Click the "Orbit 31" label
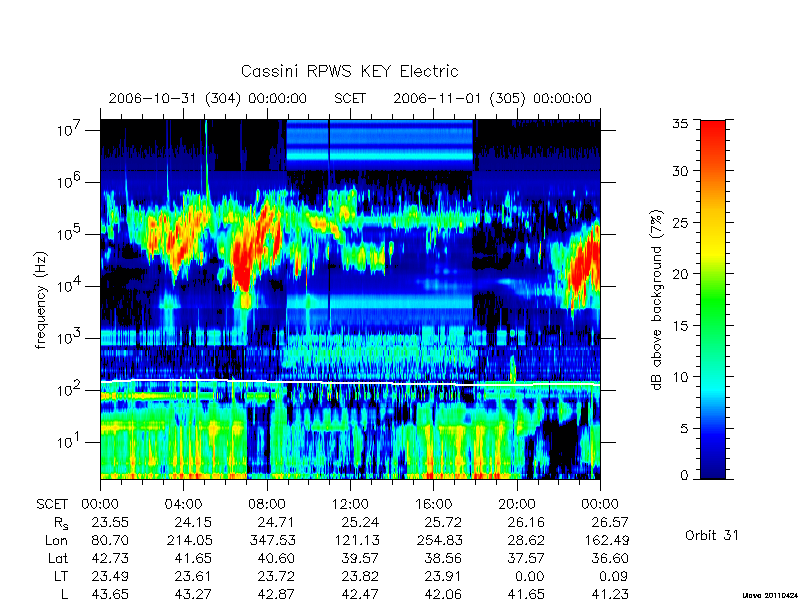This screenshot has width=800, height=600. pos(712,535)
